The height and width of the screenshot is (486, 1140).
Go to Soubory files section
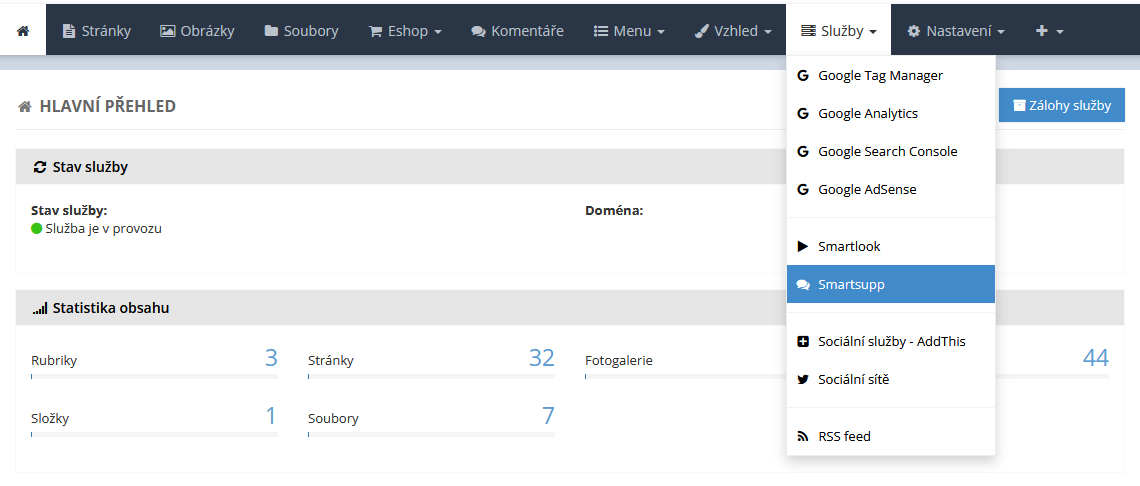(301, 31)
